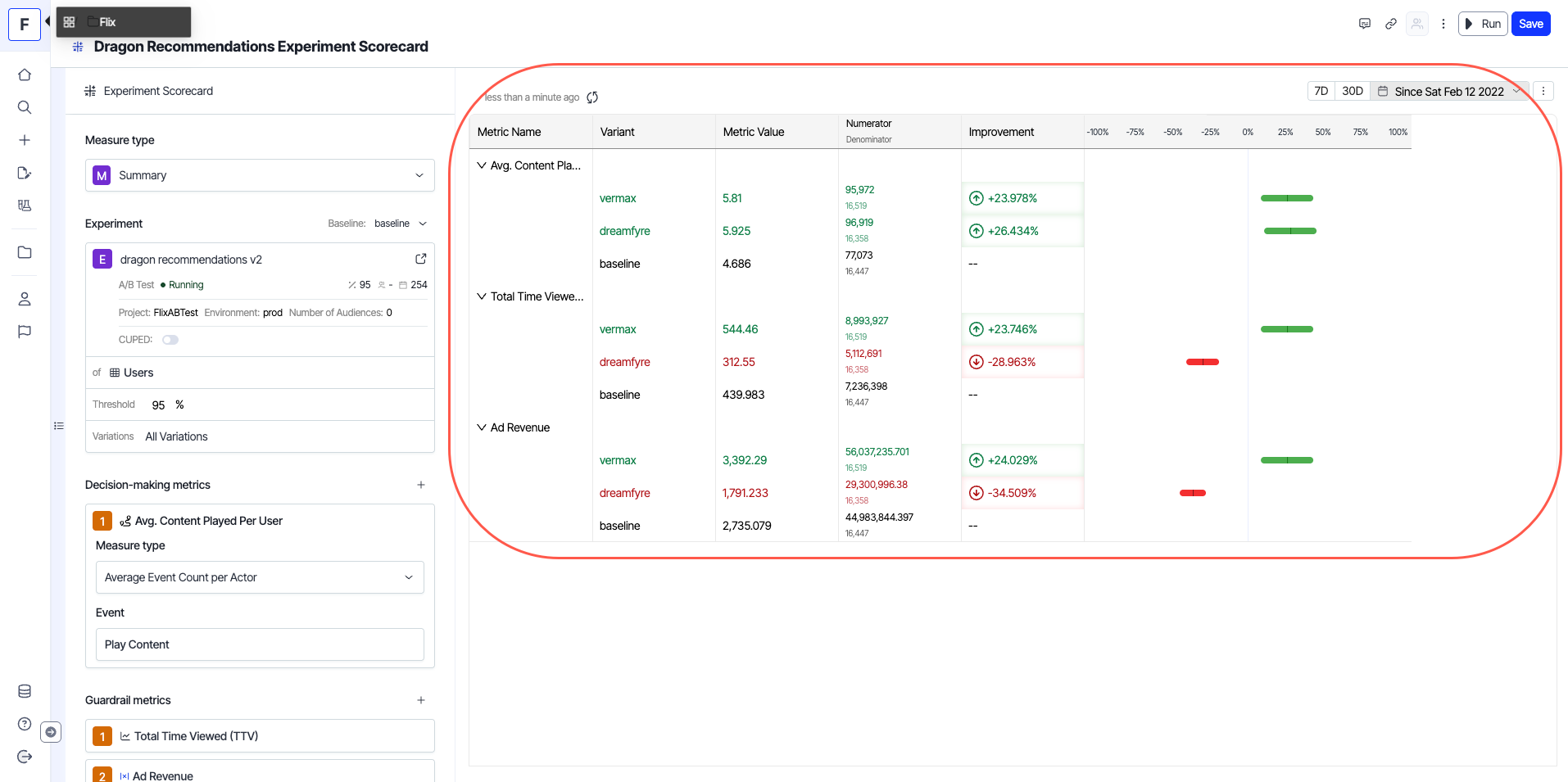The height and width of the screenshot is (782, 1568).
Task: Open the database icon in sidebar
Action: tap(25, 691)
